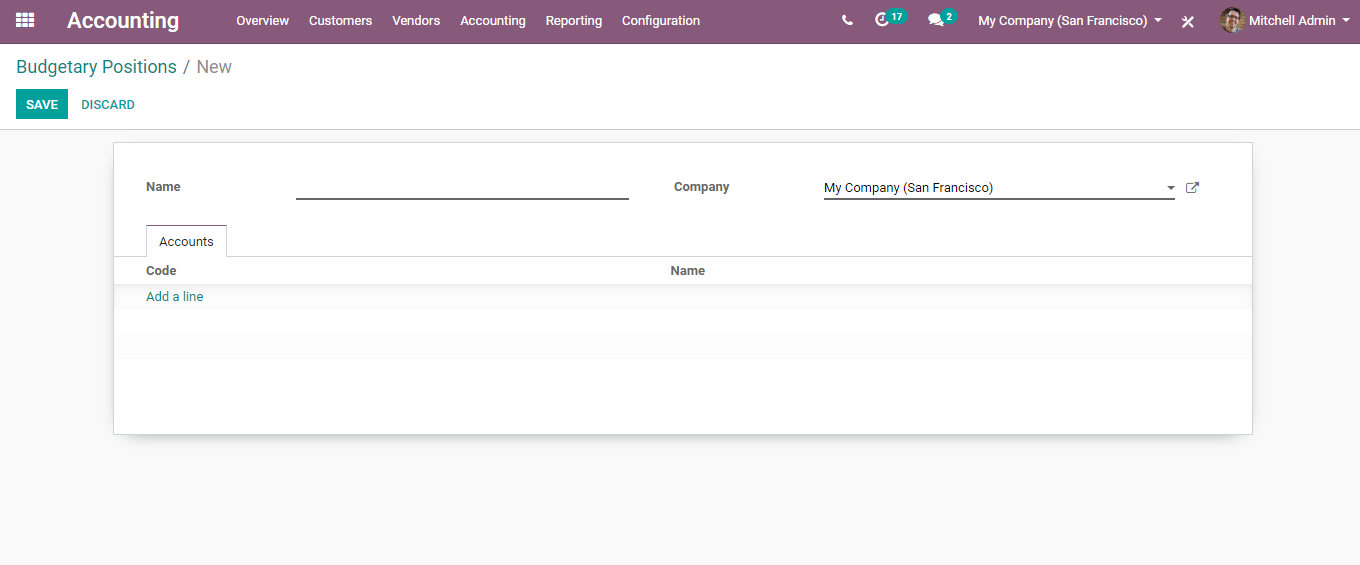Open the Mitchell Admin user menu

(1284, 20)
